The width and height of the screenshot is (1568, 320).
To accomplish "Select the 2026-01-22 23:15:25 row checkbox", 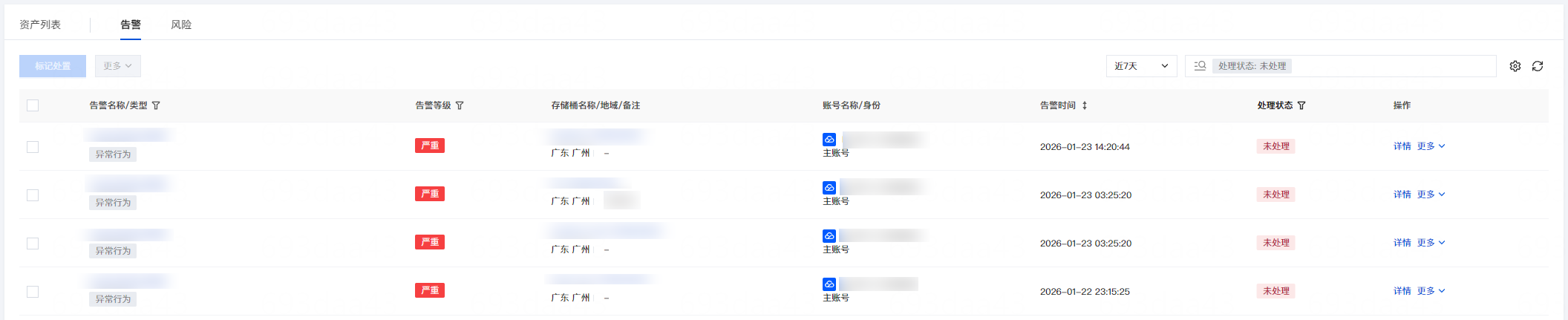I will [x=33, y=292].
